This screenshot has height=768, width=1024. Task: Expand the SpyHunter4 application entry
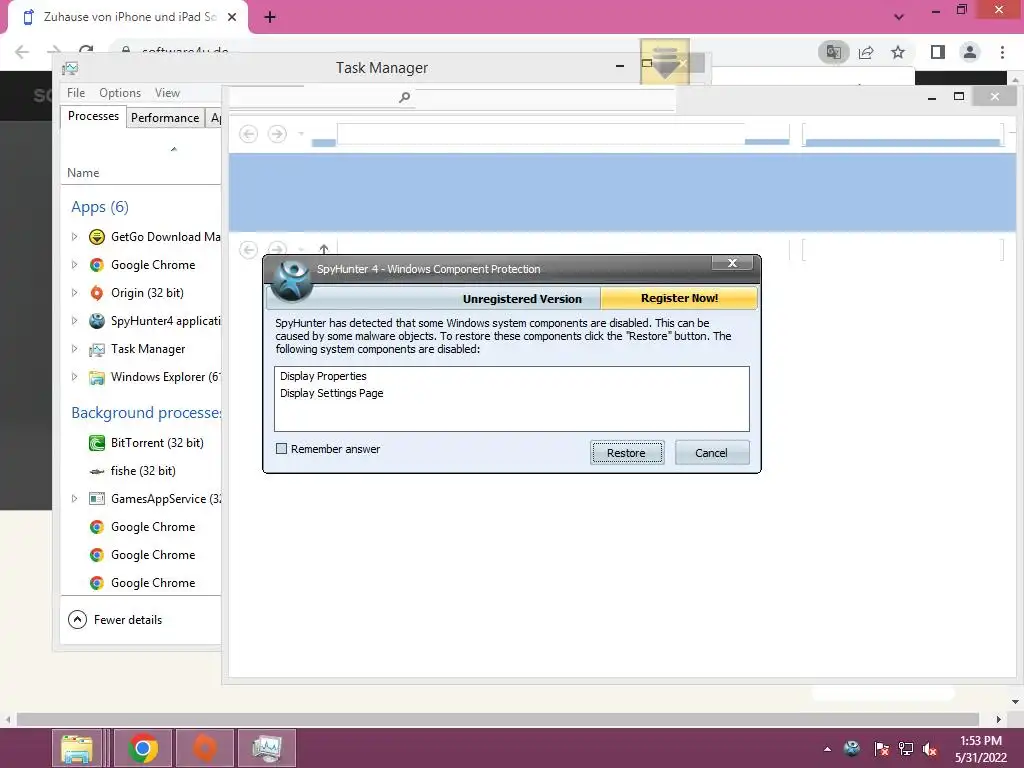pos(74,321)
